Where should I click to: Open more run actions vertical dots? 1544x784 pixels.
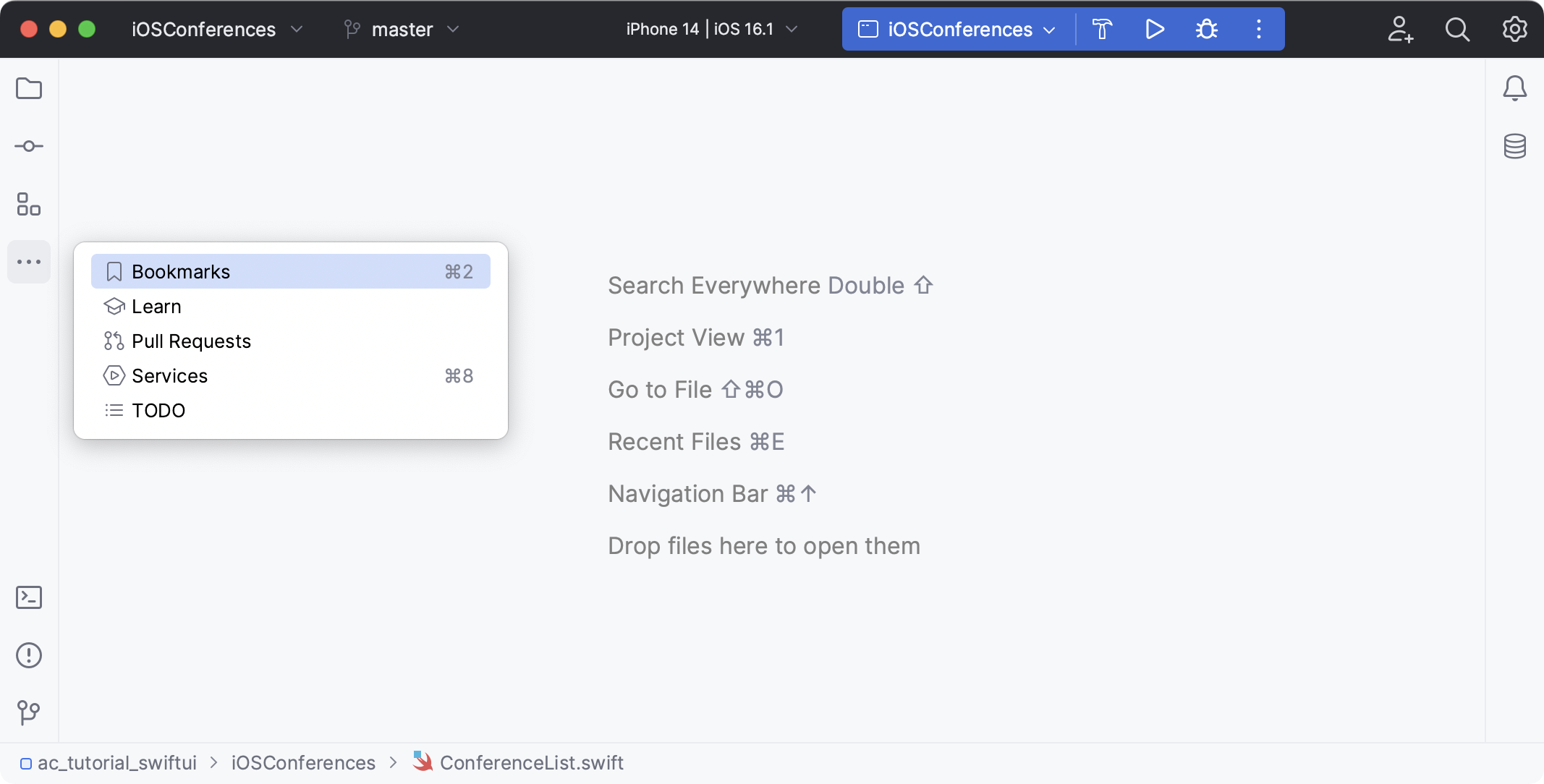pos(1259,29)
